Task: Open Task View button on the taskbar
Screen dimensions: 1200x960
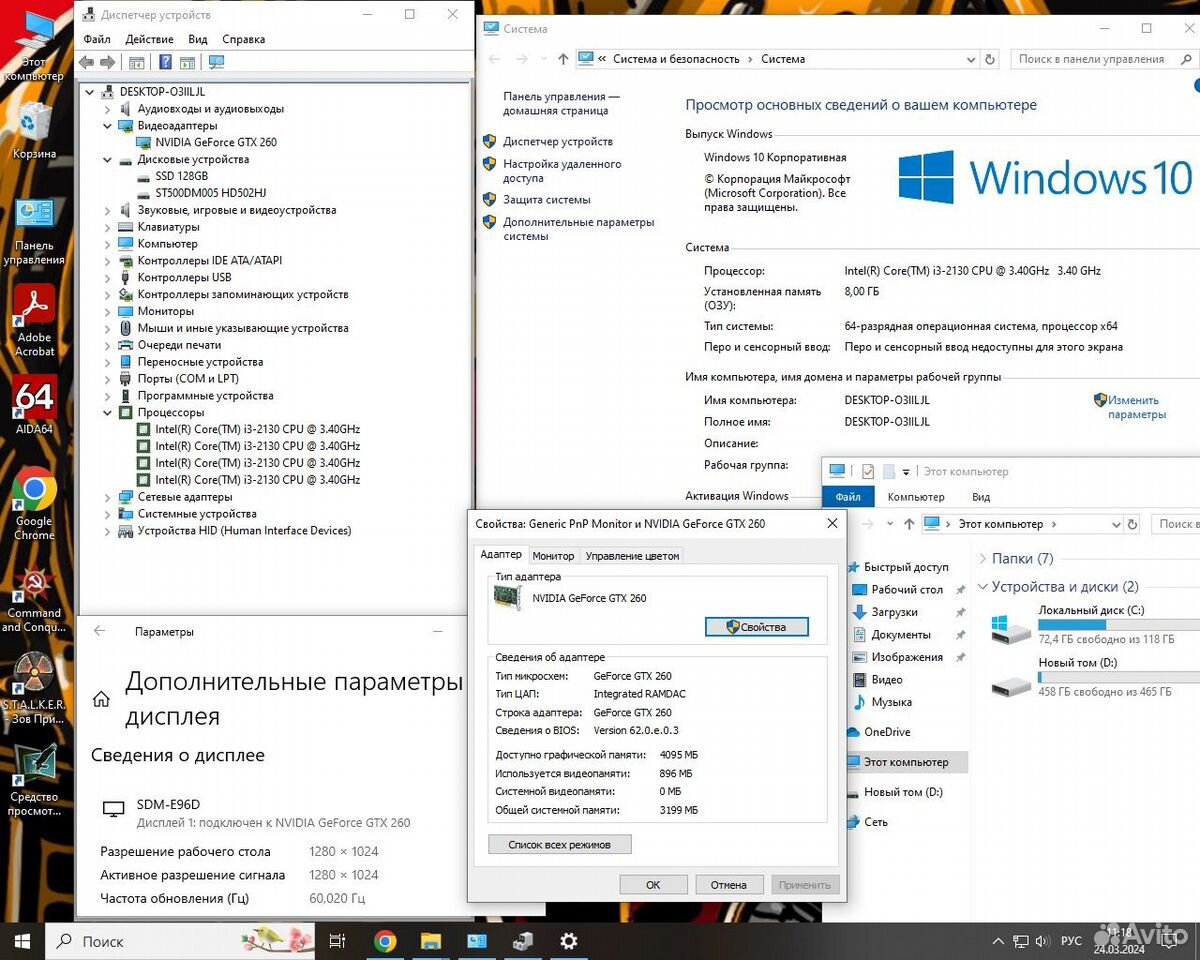Action: click(338, 941)
